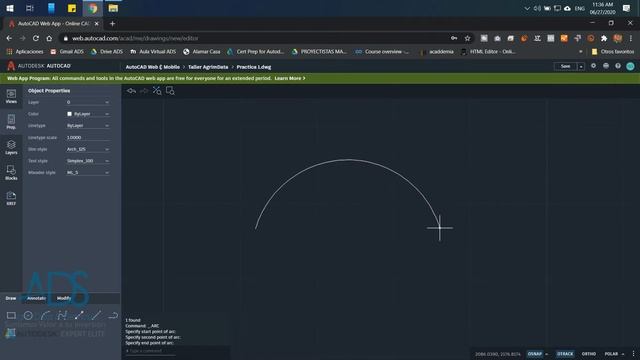Screen dimensions: 640x360
Task: Open Taller AgrimData breadcrumb folder
Action: click(208, 67)
